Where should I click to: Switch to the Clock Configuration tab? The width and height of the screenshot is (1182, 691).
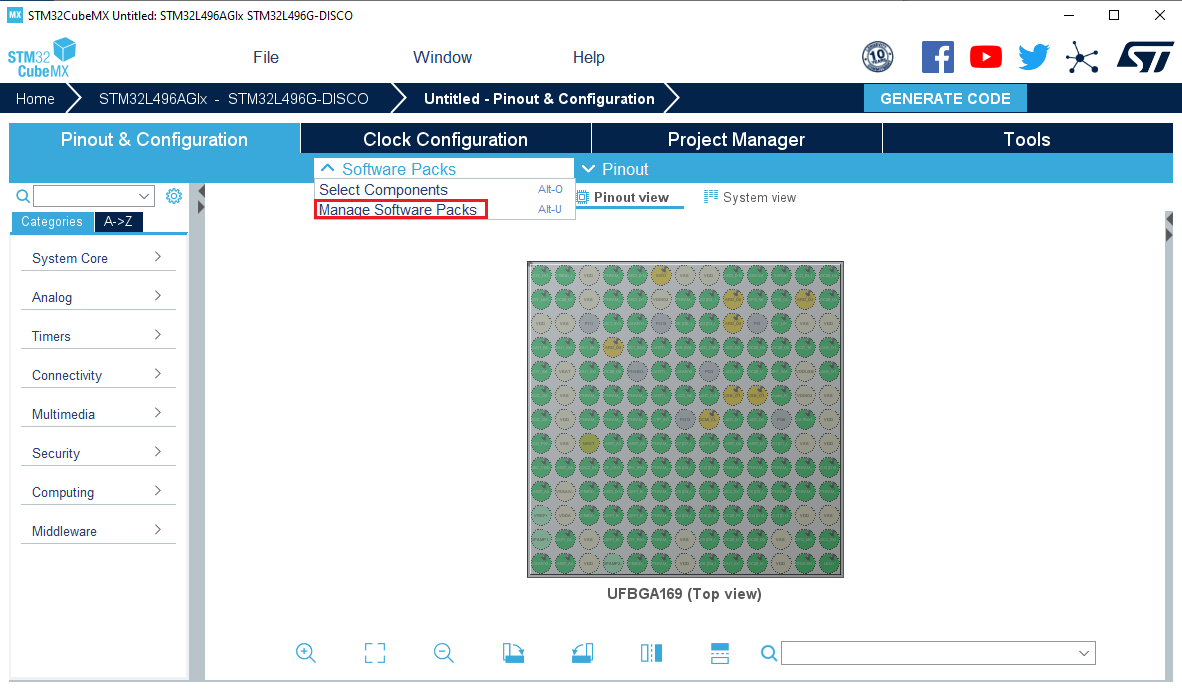coord(446,139)
